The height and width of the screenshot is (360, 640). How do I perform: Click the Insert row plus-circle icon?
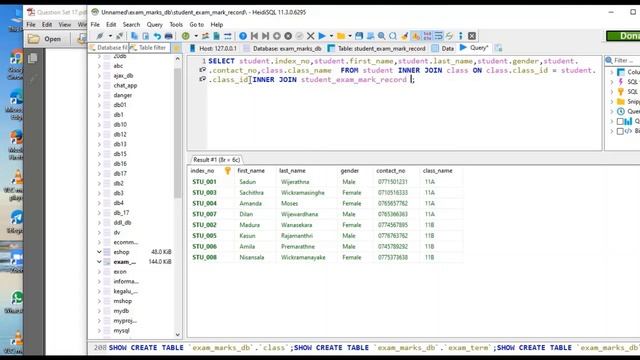click(x=277, y=36)
